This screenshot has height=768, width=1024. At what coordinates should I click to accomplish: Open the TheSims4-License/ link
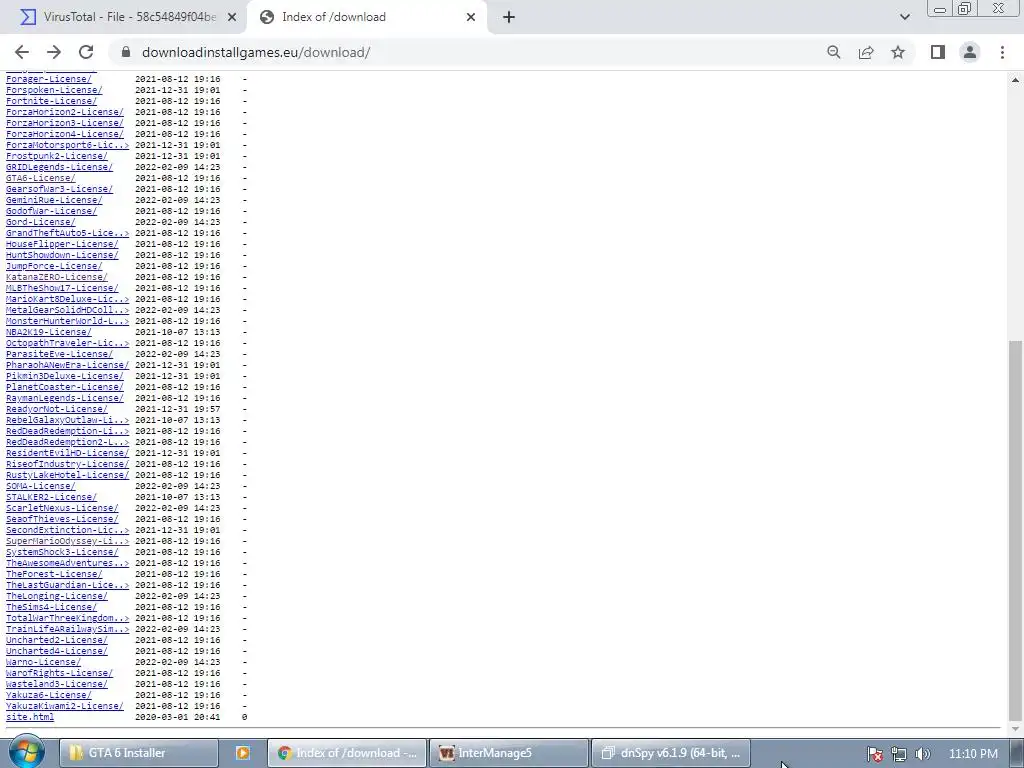(x=51, y=607)
